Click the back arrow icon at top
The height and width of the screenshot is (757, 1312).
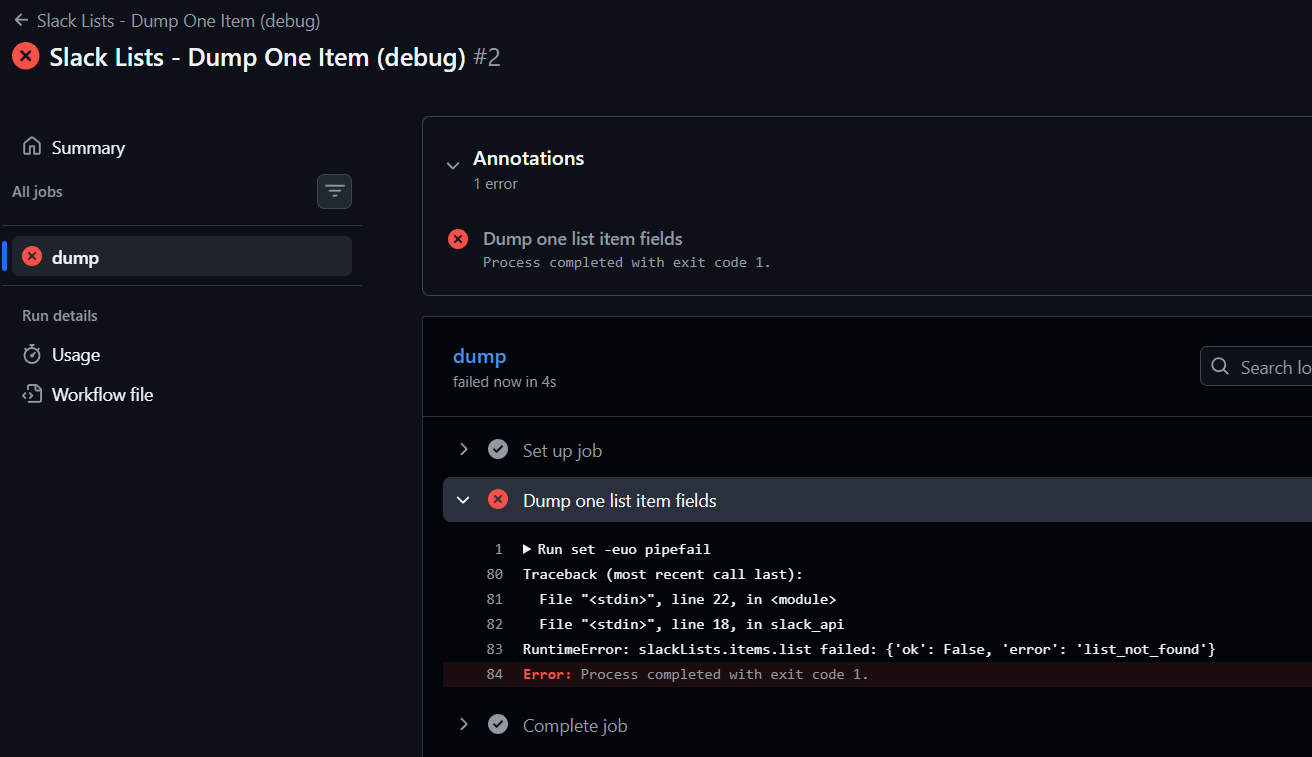21,20
